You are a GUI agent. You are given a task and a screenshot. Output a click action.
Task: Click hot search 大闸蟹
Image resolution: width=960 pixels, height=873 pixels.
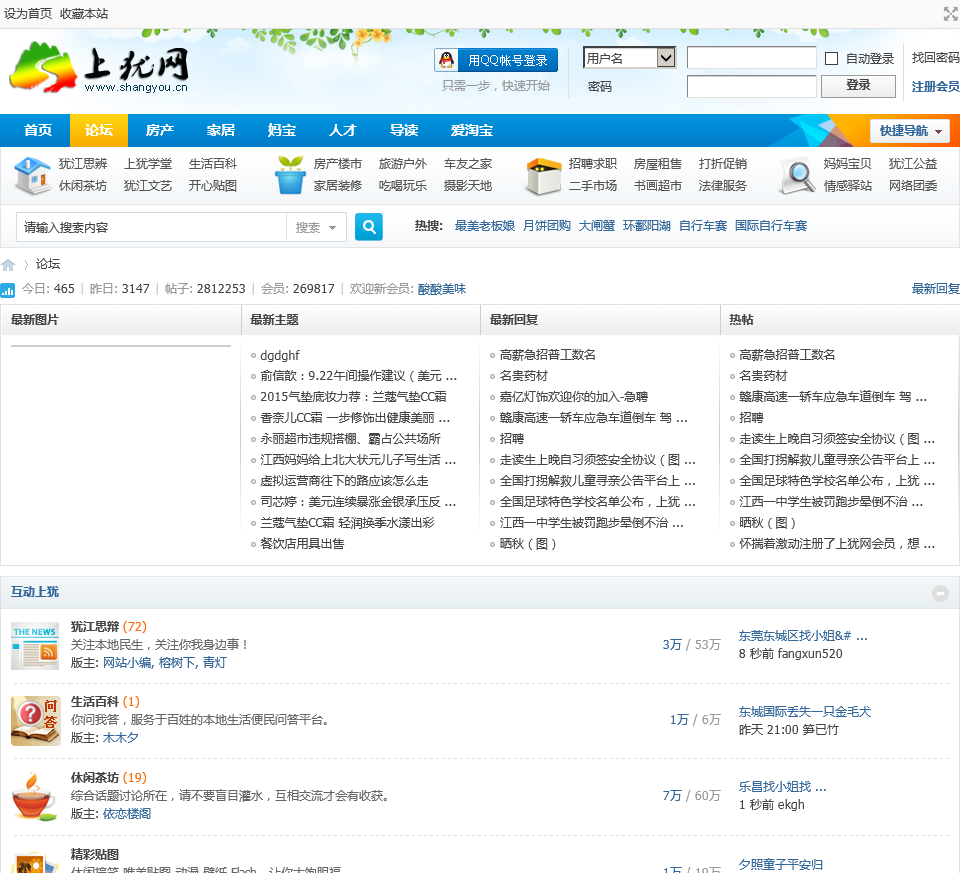596,226
